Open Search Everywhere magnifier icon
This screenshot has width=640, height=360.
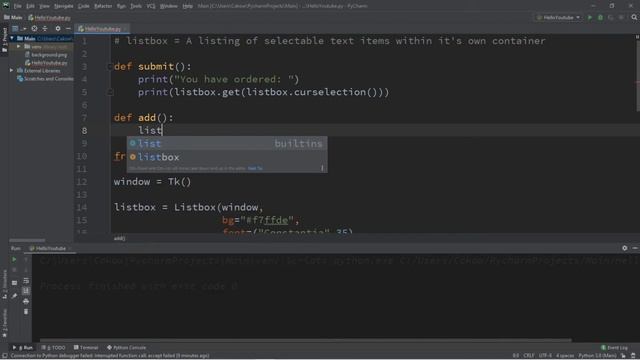[x=634, y=18]
